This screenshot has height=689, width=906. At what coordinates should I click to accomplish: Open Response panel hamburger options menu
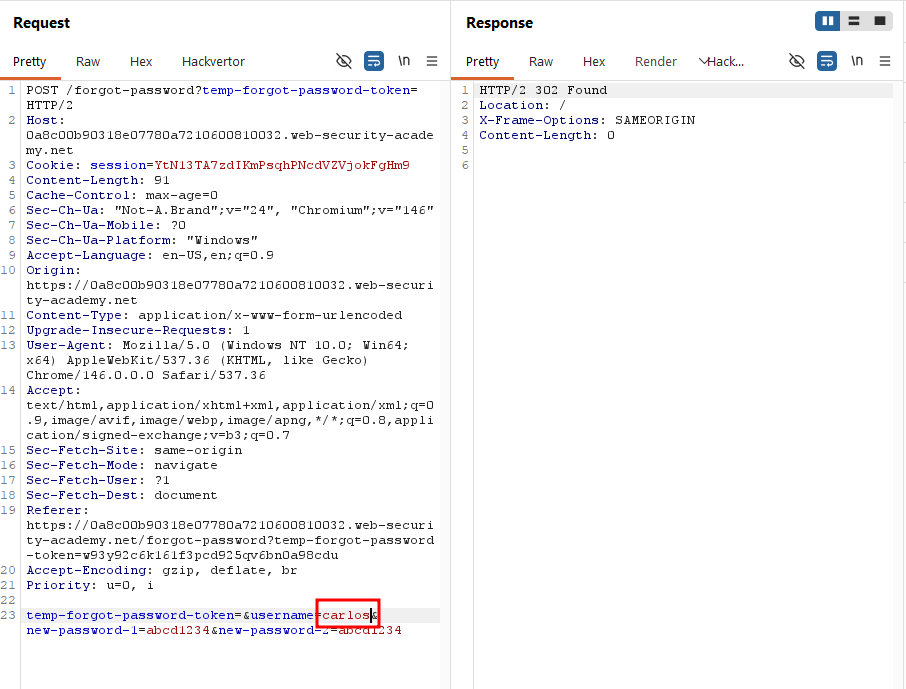(x=885, y=61)
